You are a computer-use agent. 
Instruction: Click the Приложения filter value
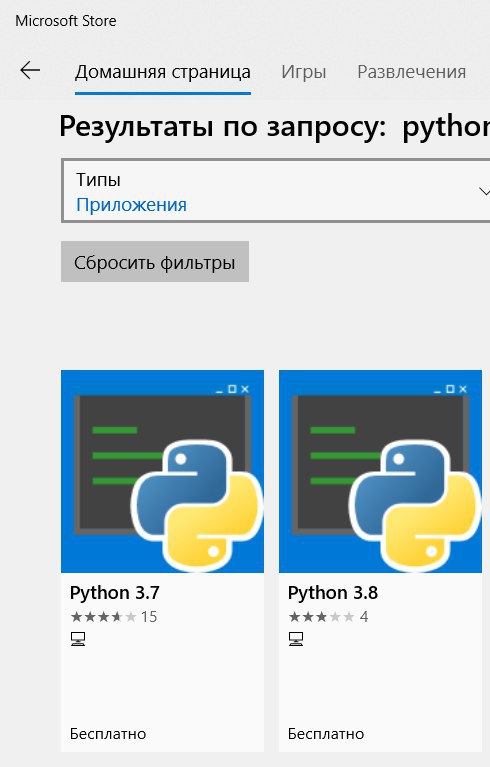131,204
